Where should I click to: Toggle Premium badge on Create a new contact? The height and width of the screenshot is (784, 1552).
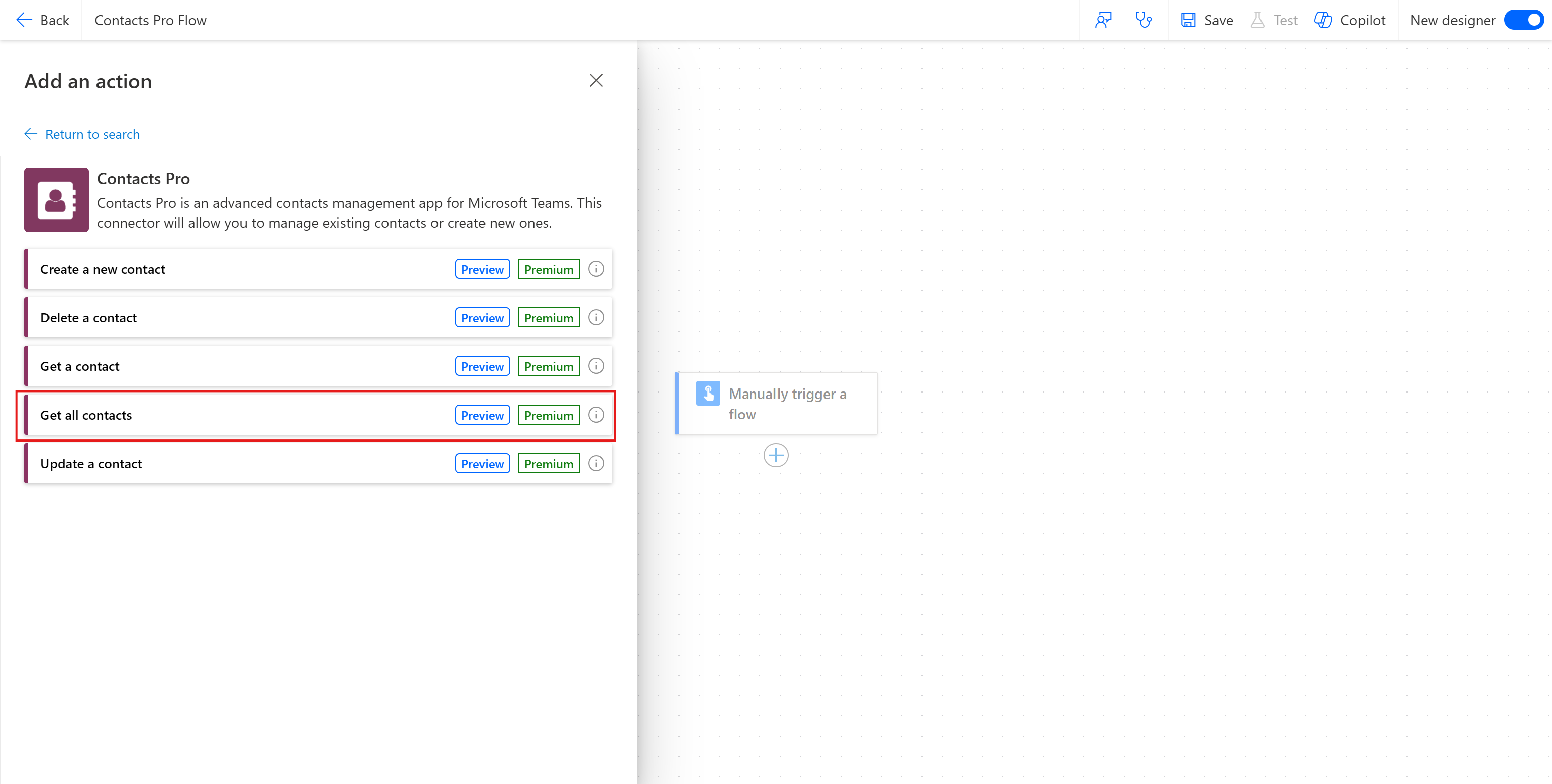click(548, 269)
